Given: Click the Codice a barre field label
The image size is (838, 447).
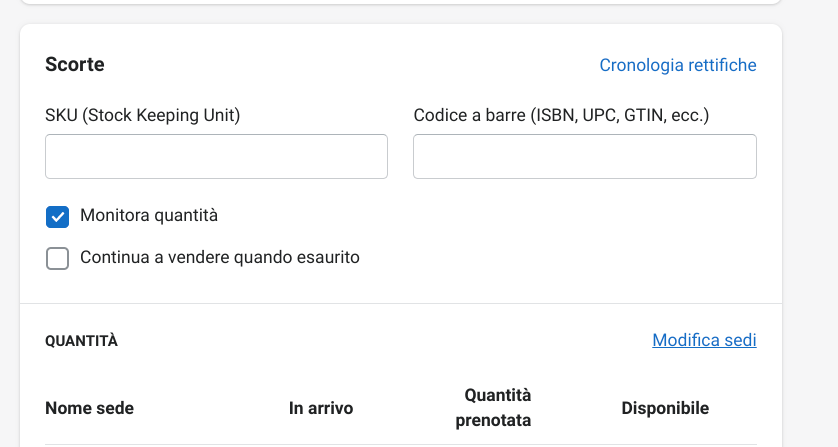Looking at the screenshot, I should click(561, 115).
